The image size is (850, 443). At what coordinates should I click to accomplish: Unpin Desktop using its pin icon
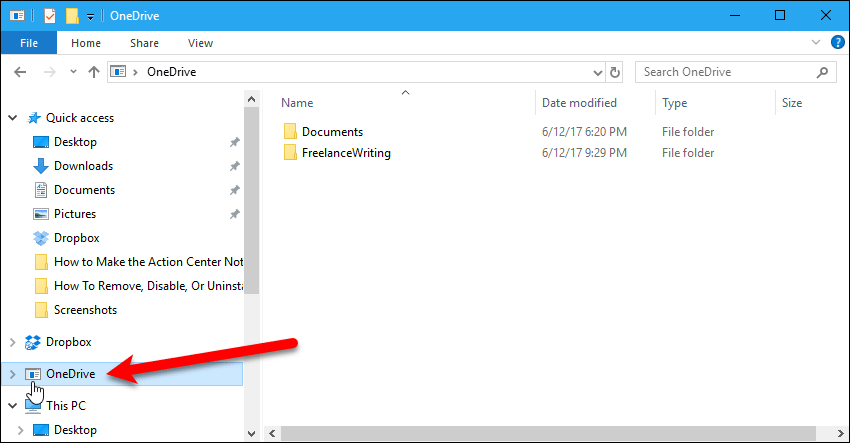[234, 142]
